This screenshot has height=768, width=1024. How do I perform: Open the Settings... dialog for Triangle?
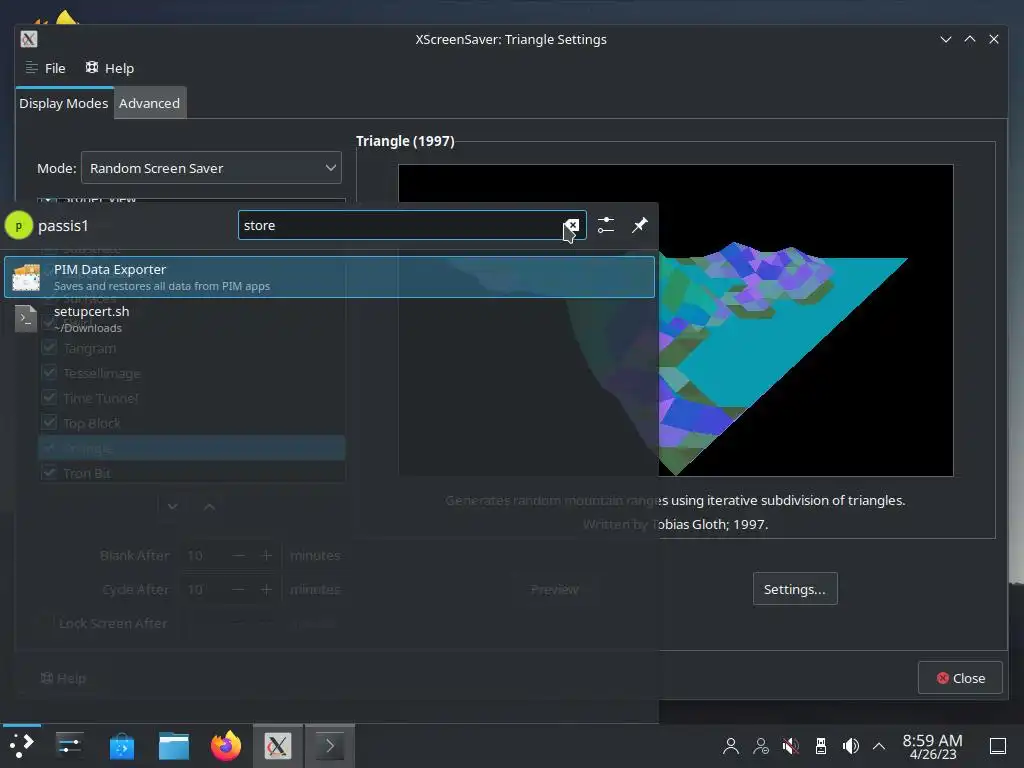click(x=795, y=589)
